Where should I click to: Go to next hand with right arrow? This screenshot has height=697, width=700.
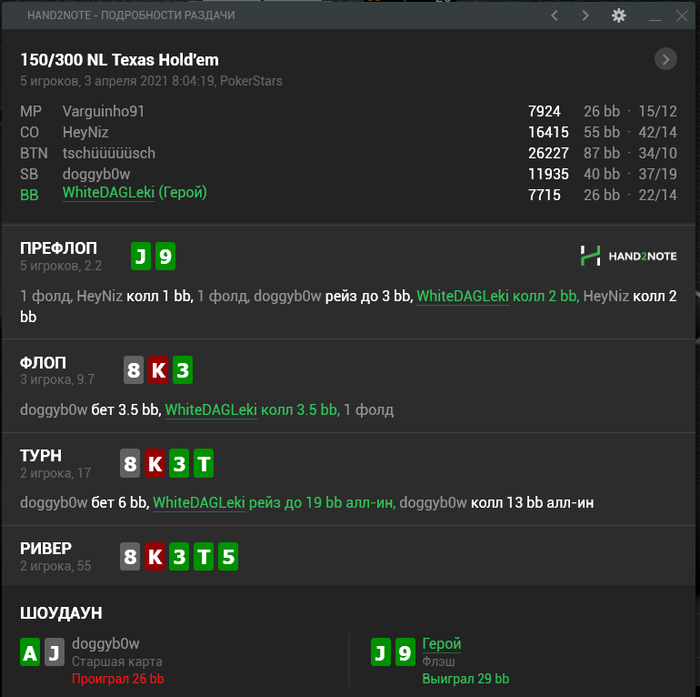585,16
